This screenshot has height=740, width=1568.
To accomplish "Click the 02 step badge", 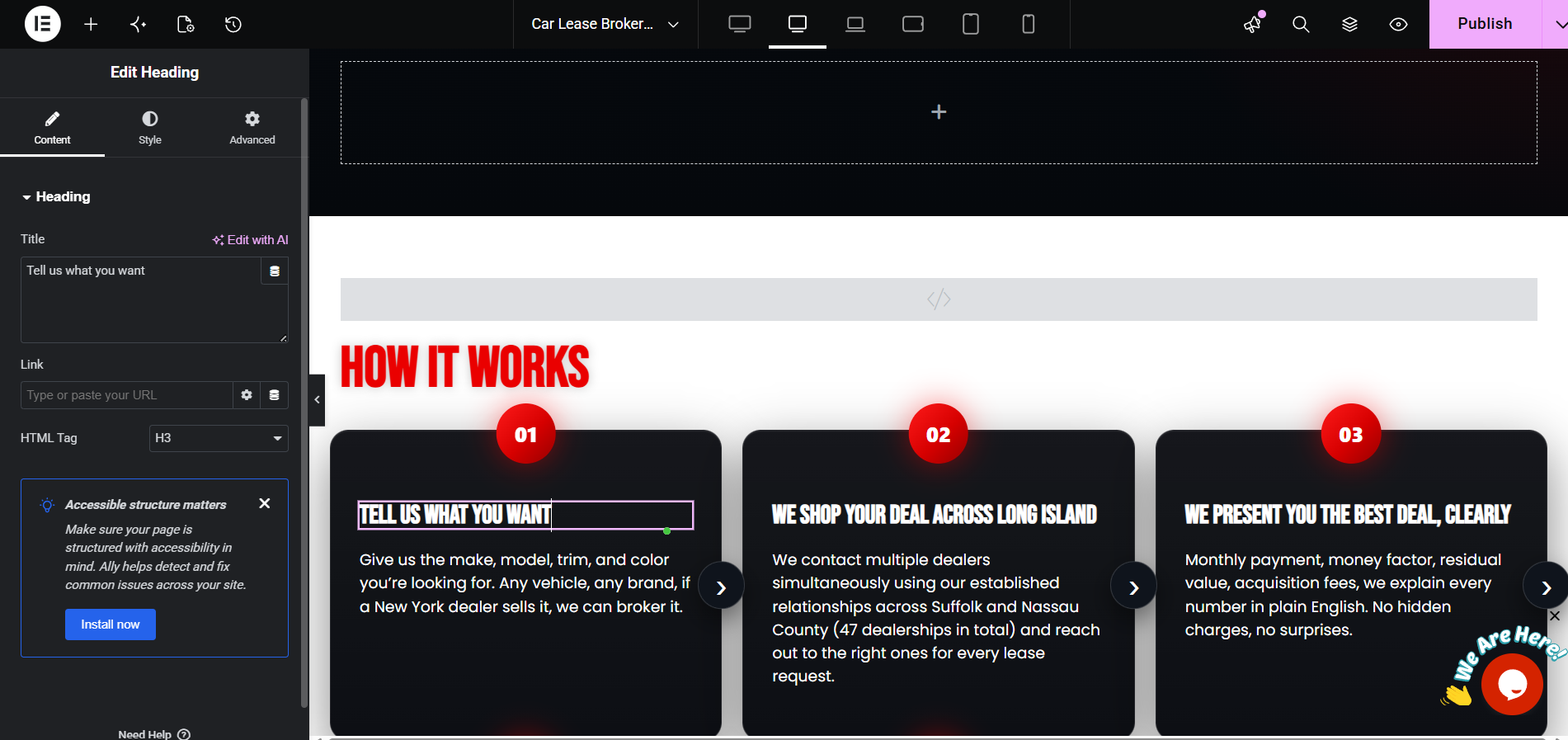I will (939, 434).
